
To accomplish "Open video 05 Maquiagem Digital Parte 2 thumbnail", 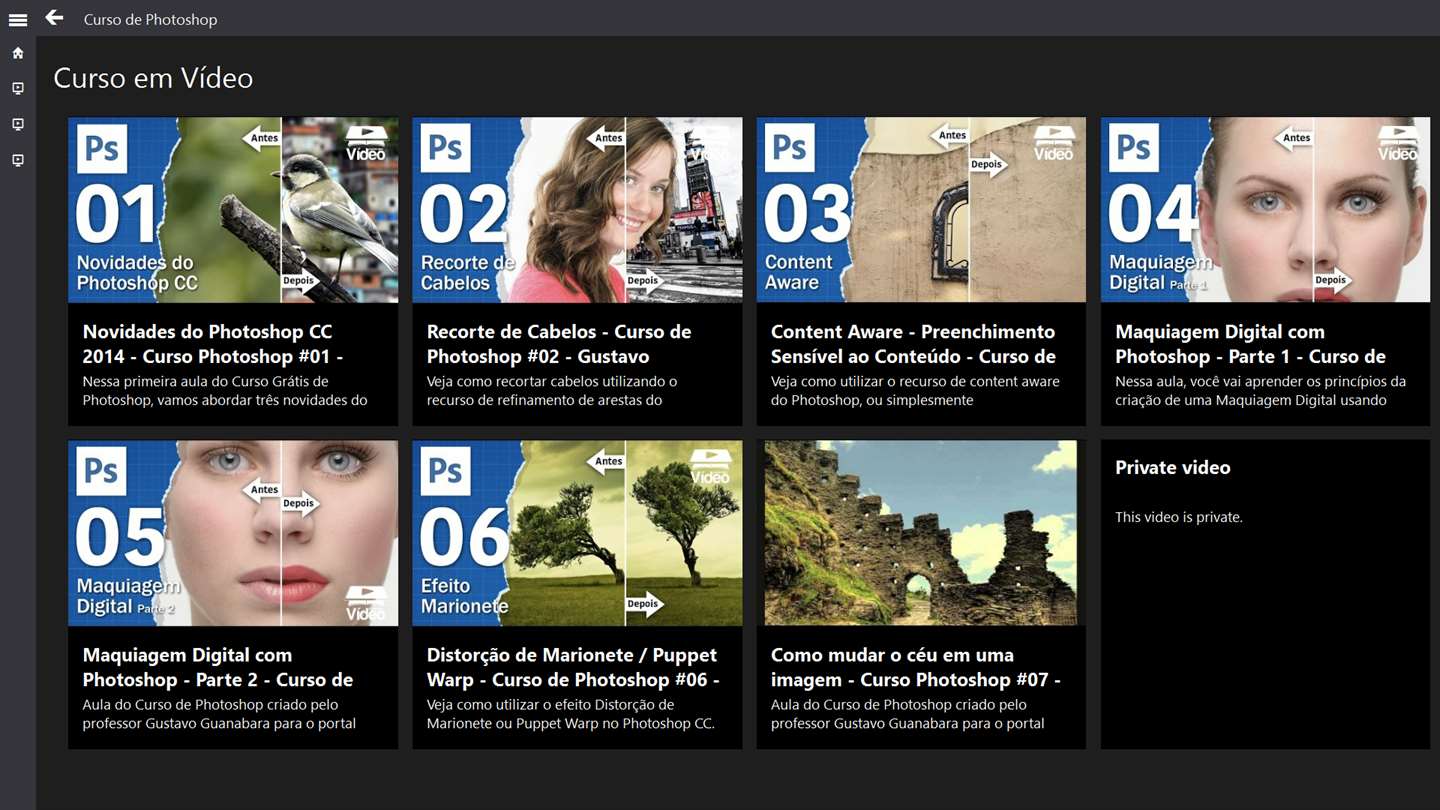I will (x=233, y=533).
